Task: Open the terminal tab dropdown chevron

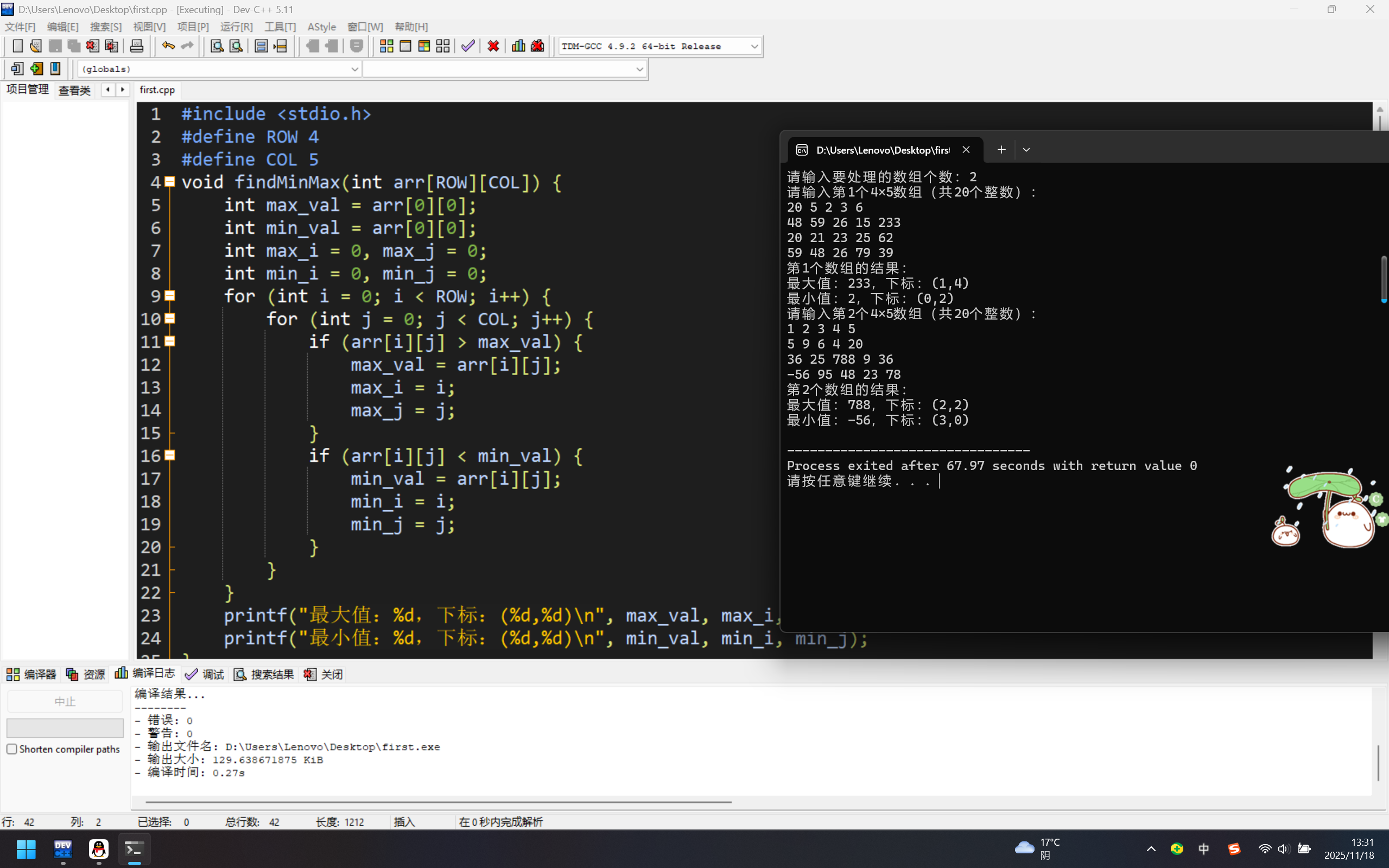Action: (1026, 150)
